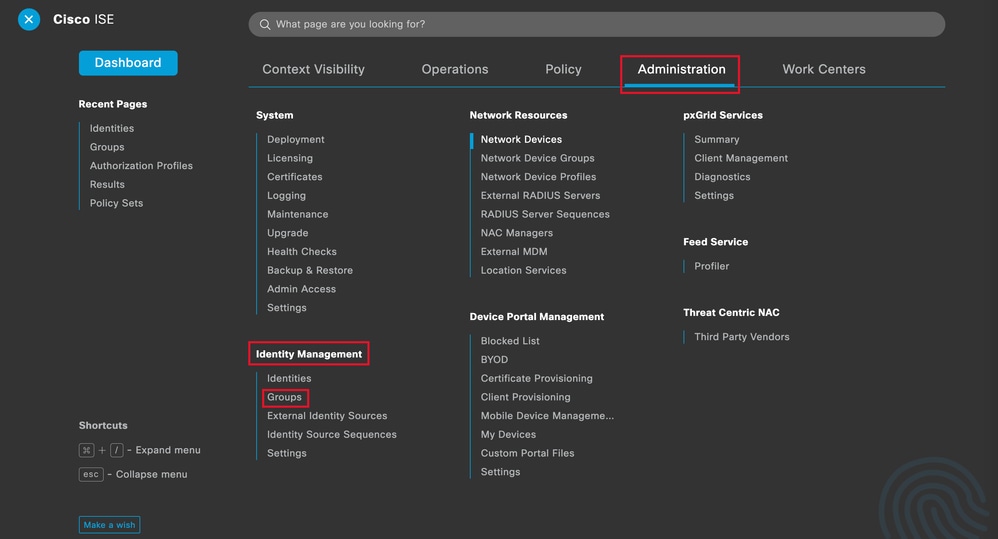
Task: Open the Licensing page
Action: tap(290, 158)
